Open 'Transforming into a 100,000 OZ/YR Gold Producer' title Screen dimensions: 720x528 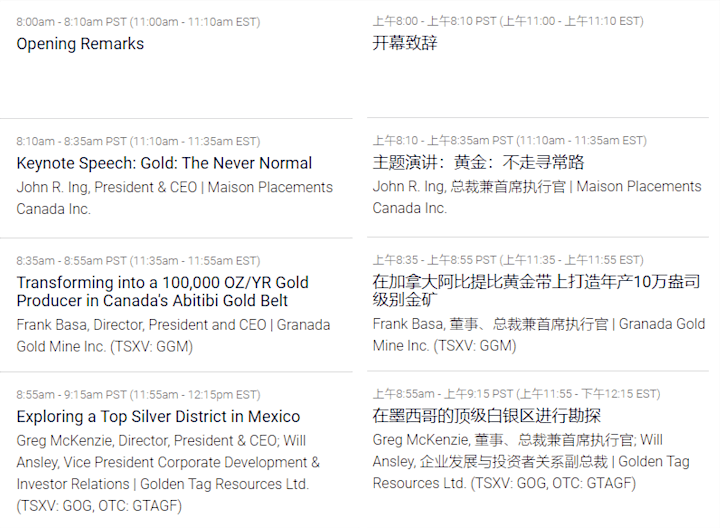(163, 291)
